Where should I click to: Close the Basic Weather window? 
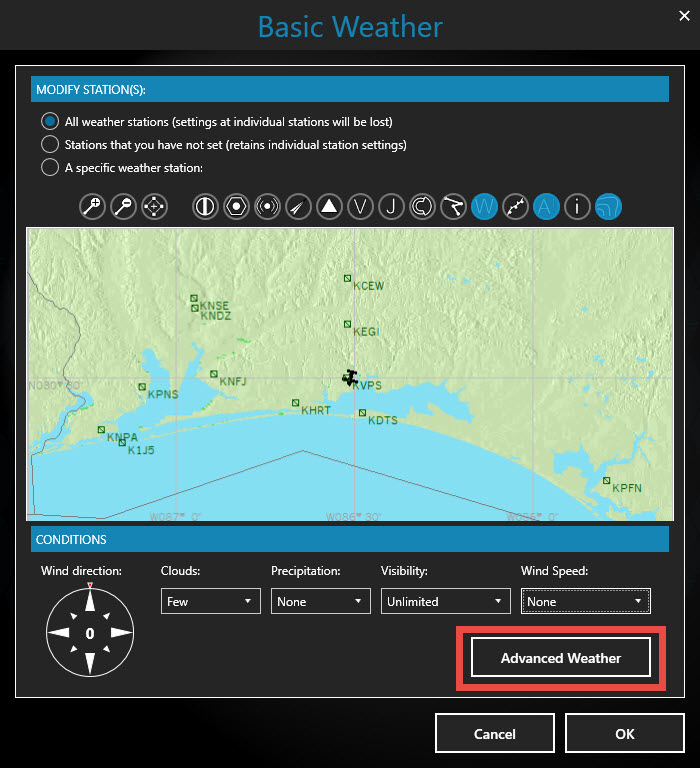(x=684, y=16)
